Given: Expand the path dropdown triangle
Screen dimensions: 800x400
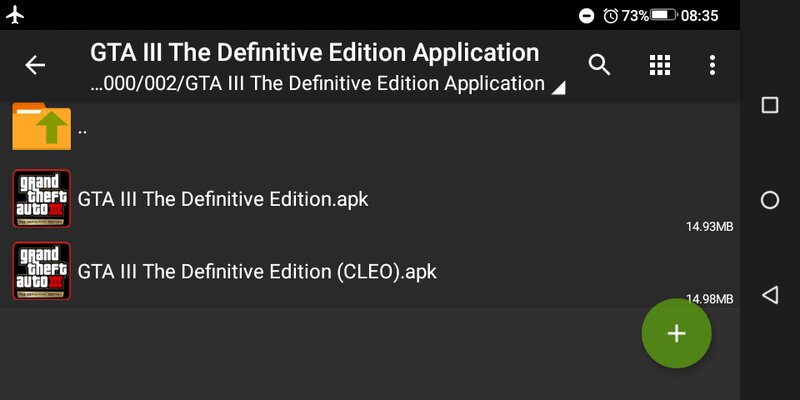Looking at the screenshot, I should tap(558, 89).
